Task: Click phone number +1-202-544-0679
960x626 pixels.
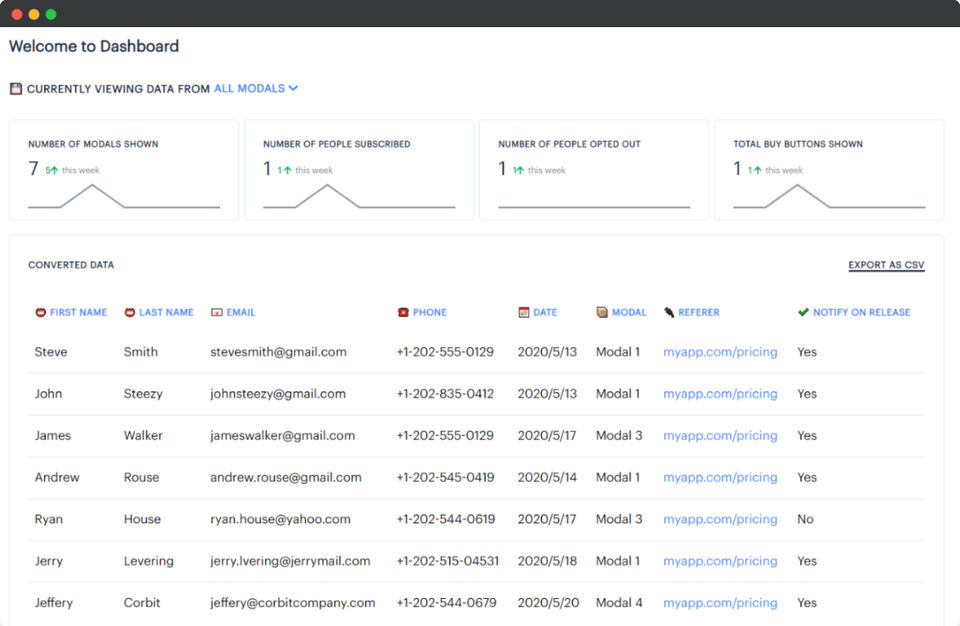Action: pos(446,603)
